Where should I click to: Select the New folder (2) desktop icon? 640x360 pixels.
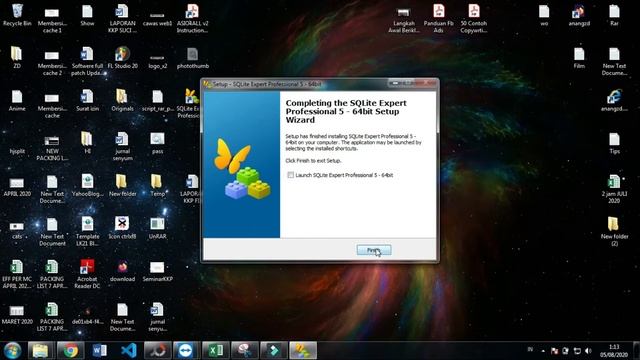(614, 231)
